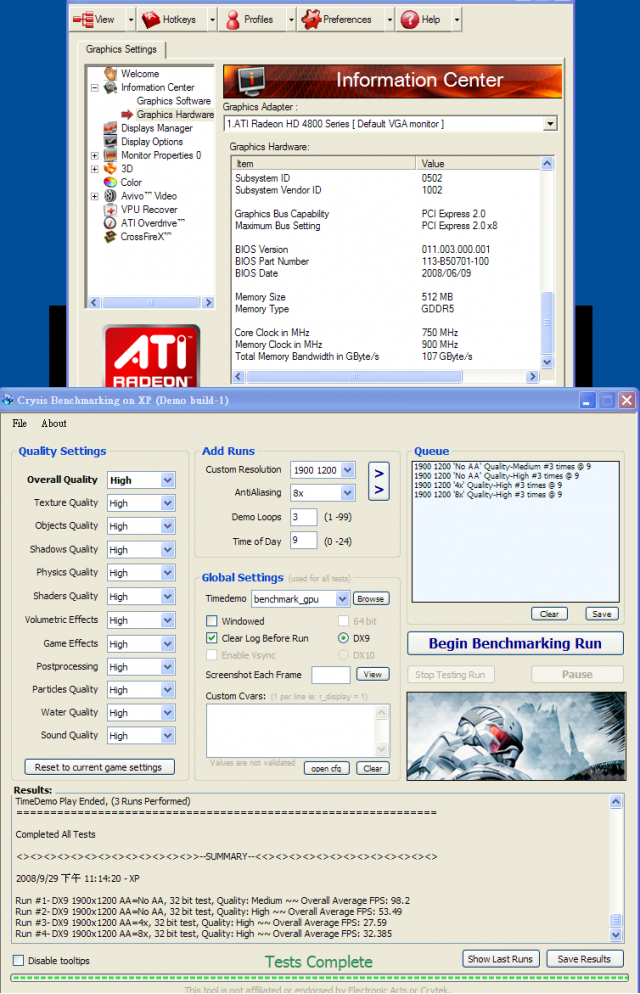The width and height of the screenshot is (640, 994).
Task: Click the add-to-queue double arrow button
Action: click(x=379, y=481)
